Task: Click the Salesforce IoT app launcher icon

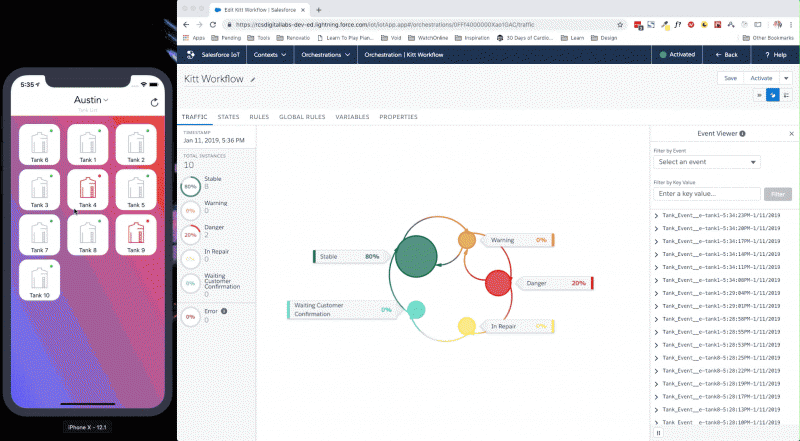Action: tap(191, 55)
